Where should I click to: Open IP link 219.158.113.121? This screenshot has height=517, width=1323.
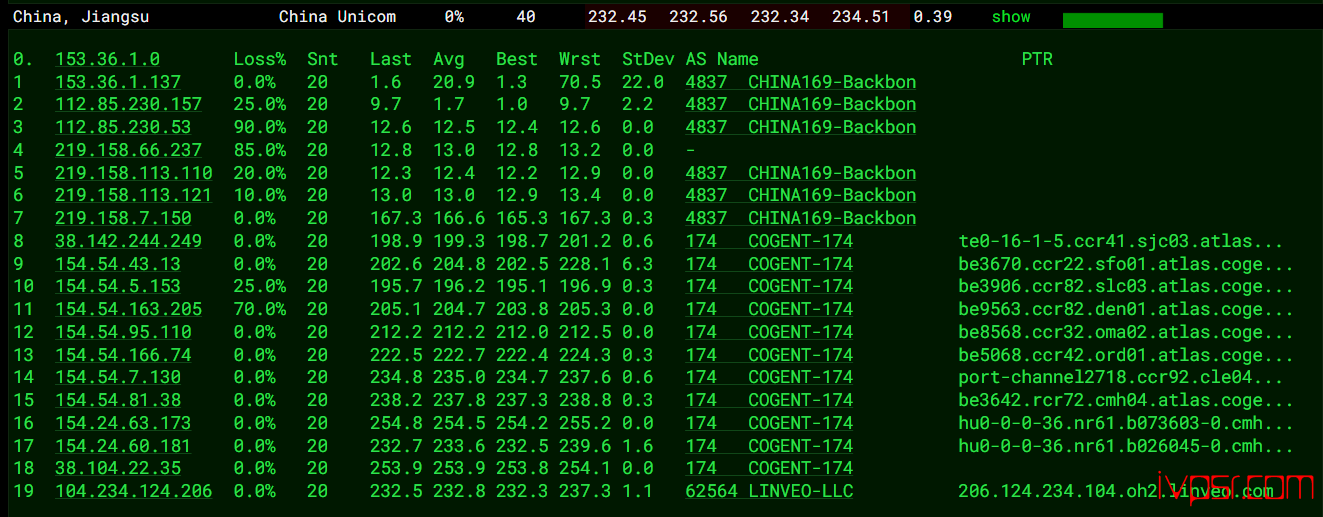134,195
